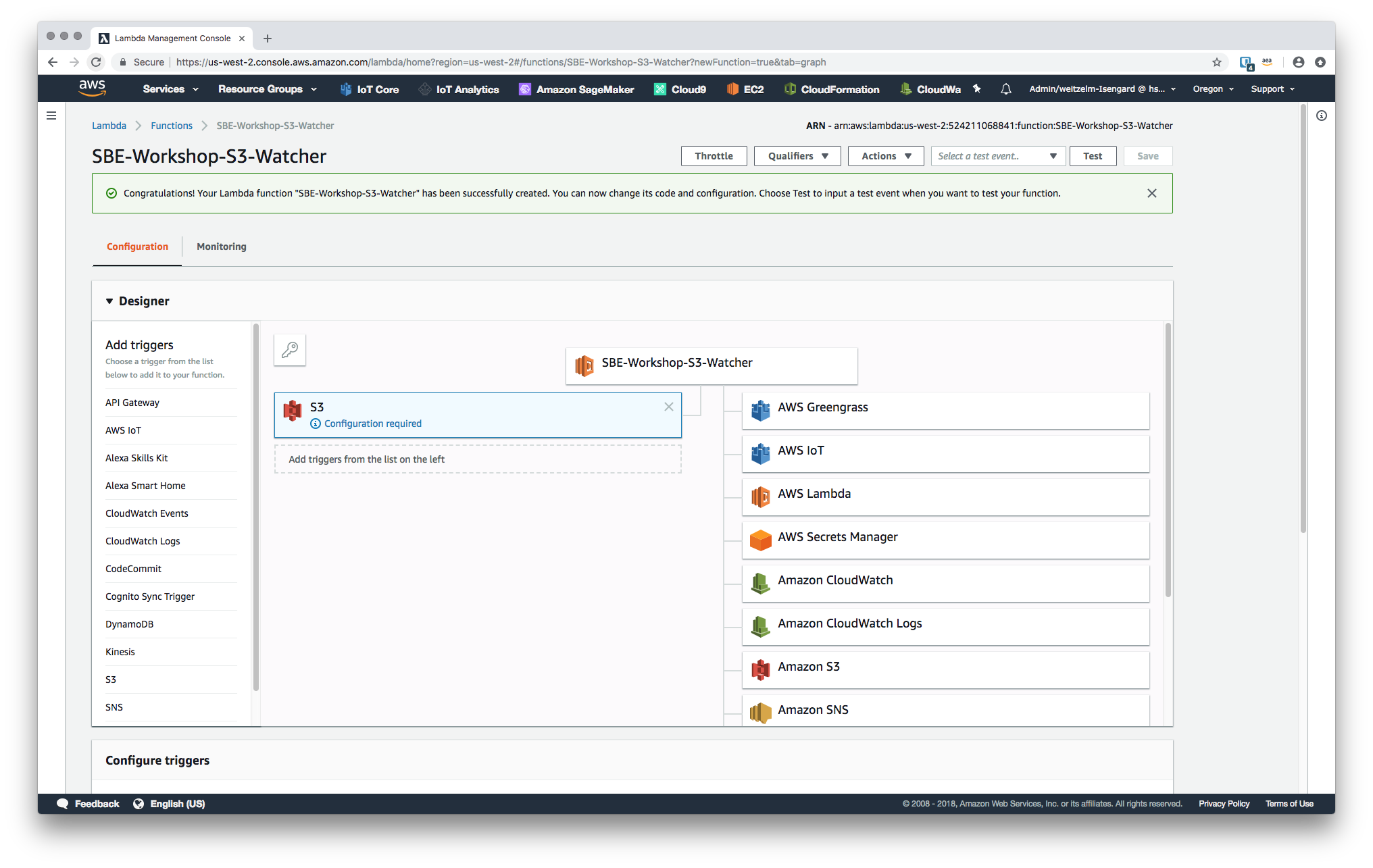
Task: Click the Feedback link in footer
Action: 89,804
